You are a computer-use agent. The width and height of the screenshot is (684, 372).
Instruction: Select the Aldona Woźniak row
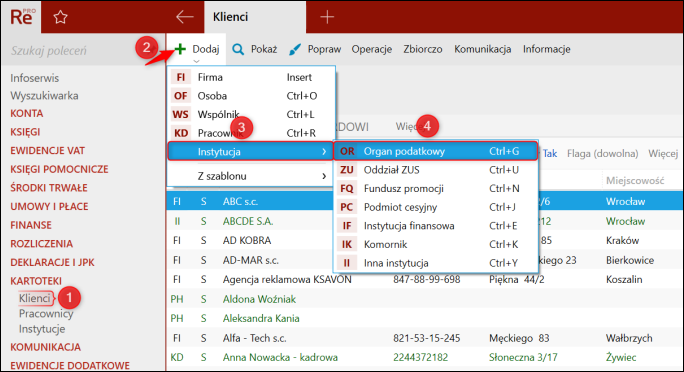(424, 299)
